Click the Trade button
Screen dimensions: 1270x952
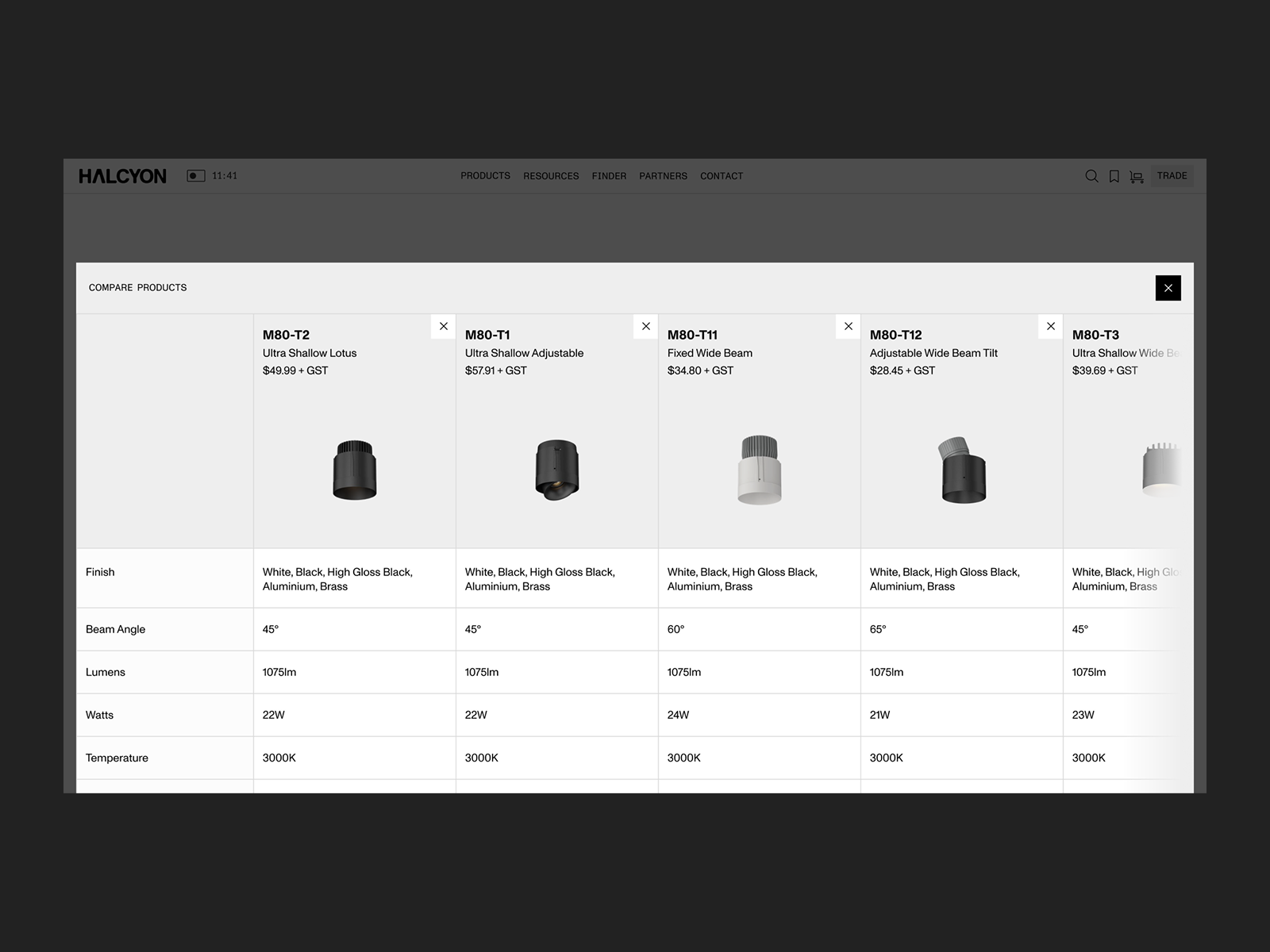(x=1172, y=175)
